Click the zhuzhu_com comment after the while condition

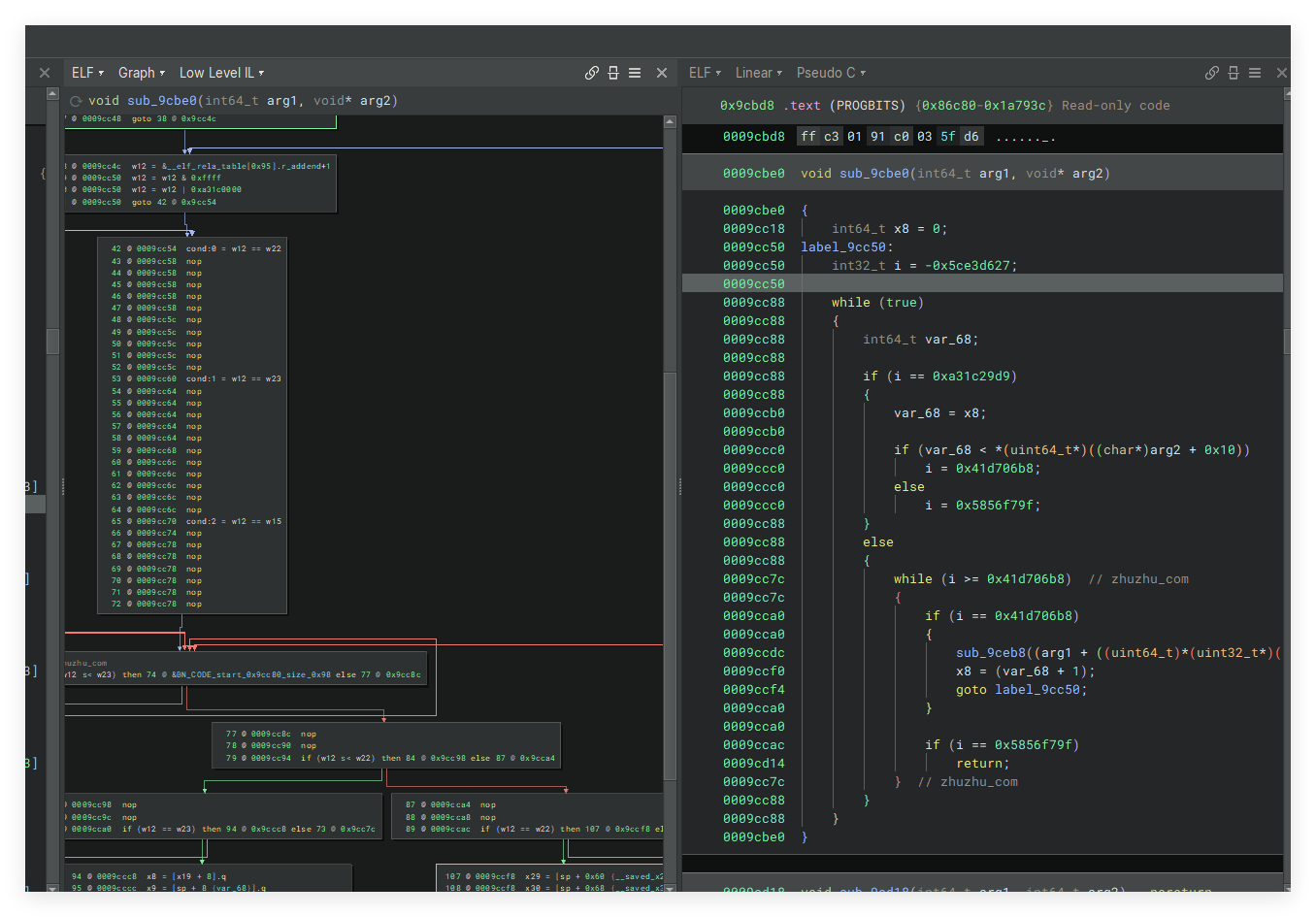click(x=1138, y=579)
